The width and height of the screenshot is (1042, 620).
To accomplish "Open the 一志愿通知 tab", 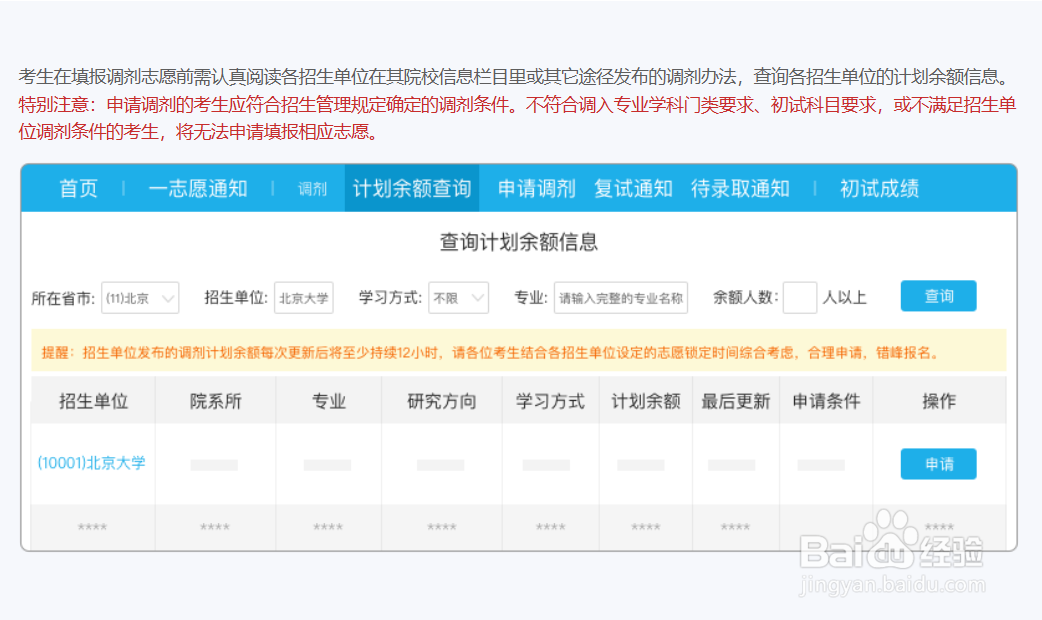I will pos(198,188).
